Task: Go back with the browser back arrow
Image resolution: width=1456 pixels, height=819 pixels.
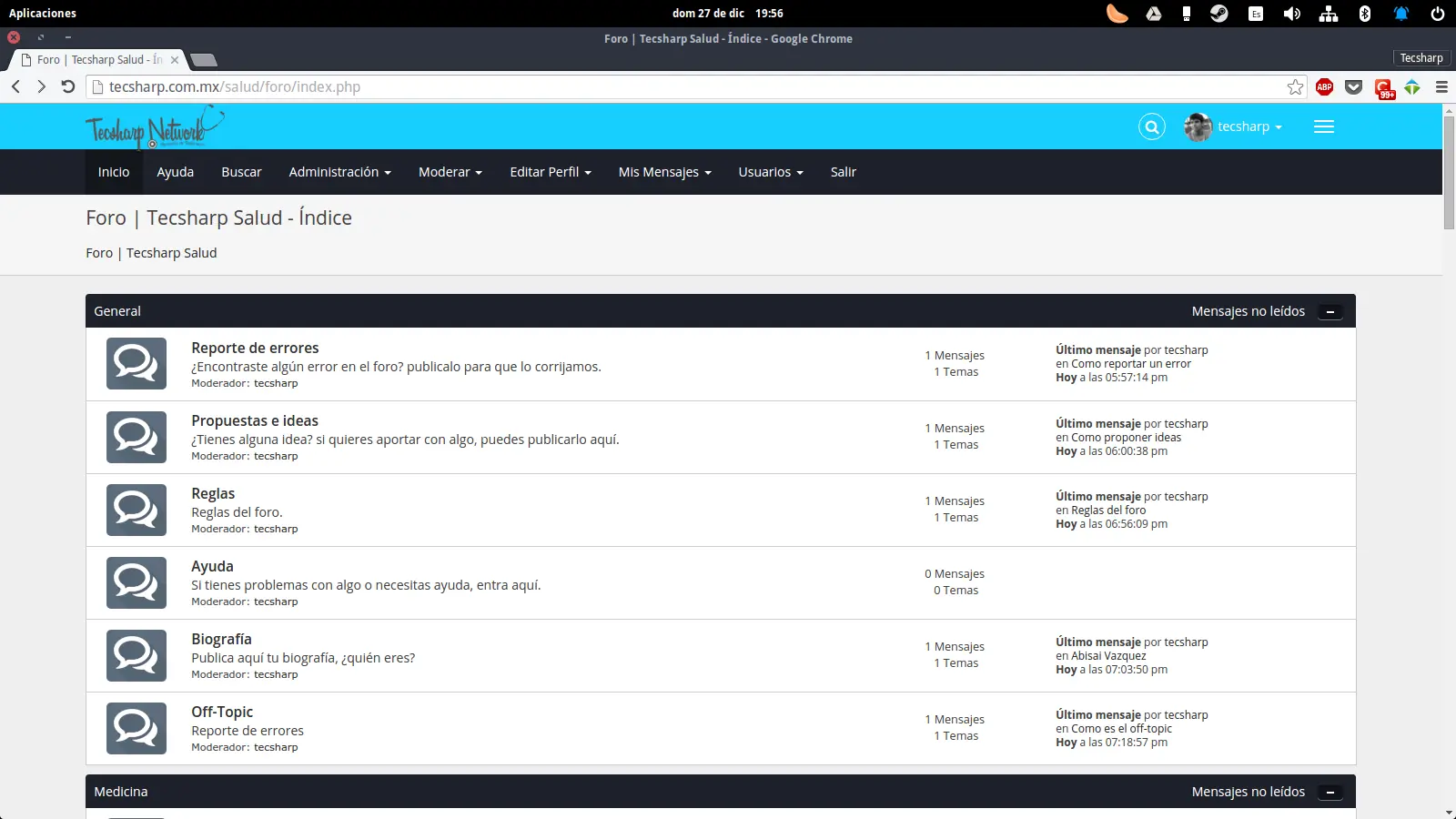Action: coord(15,86)
